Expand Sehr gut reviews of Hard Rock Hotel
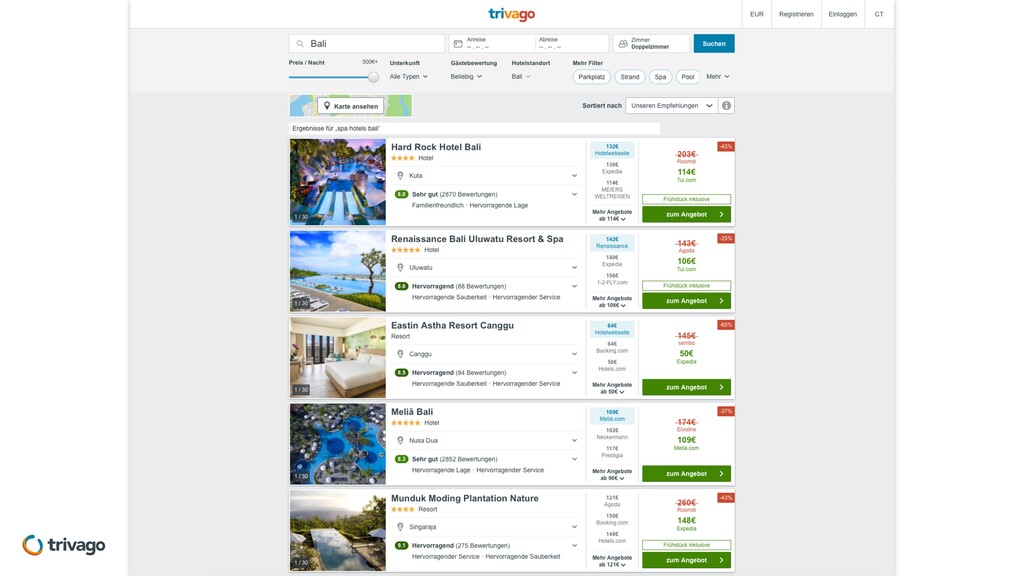Image resolution: width=1024 pixels, height=576 pixels. coord(487,194)
